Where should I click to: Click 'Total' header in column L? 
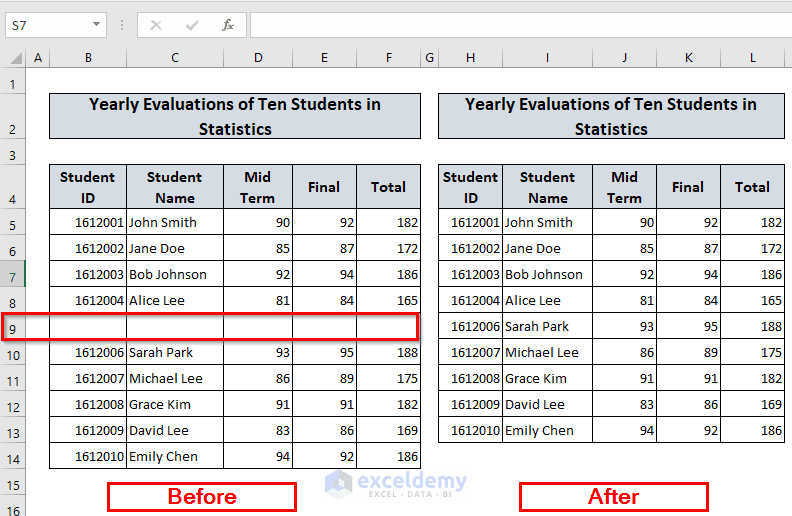coord(753,187)
